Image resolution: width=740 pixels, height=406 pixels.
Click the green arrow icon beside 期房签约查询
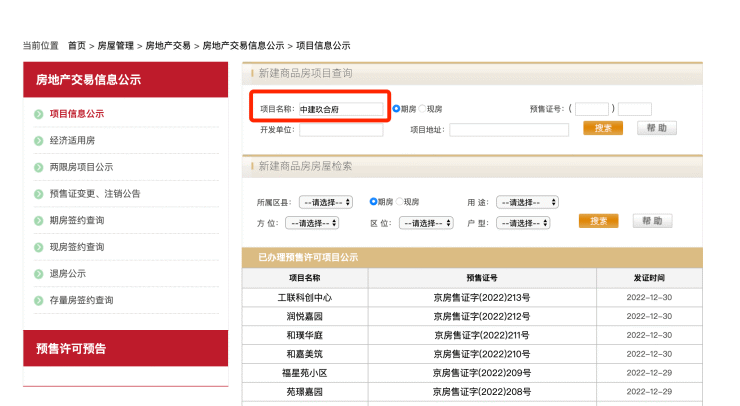click(x=39, y=221)
